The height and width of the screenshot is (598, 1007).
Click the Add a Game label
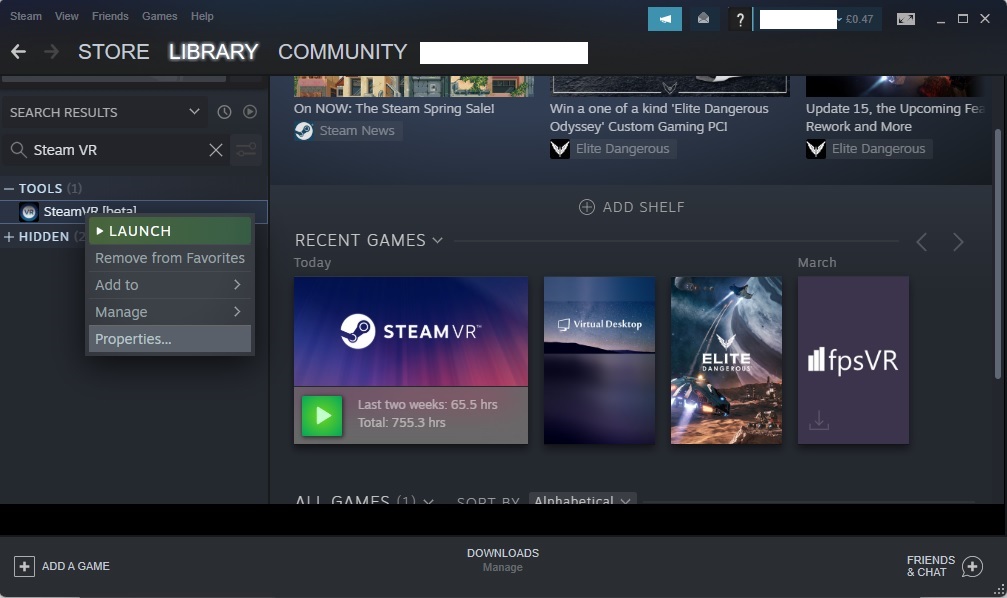[76, 567]
